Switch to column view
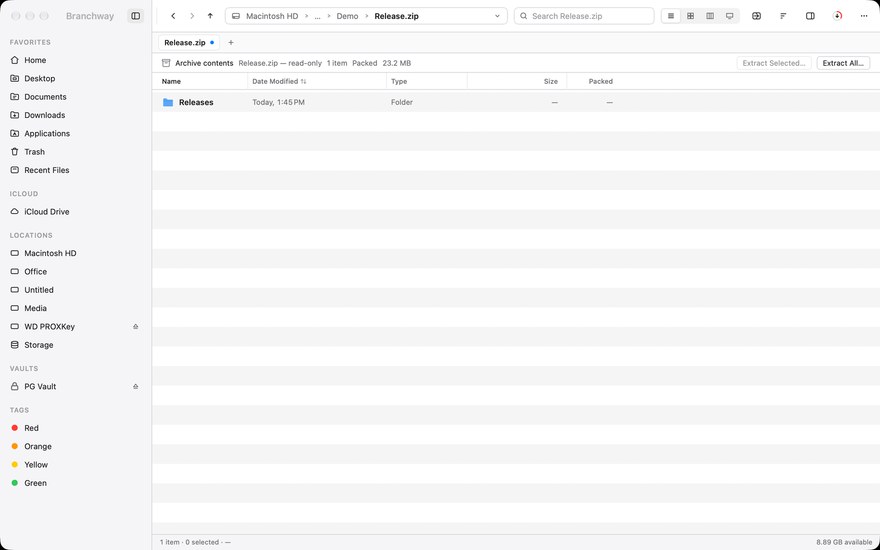This screenshot has height=550, width=880. coord(710,16)
